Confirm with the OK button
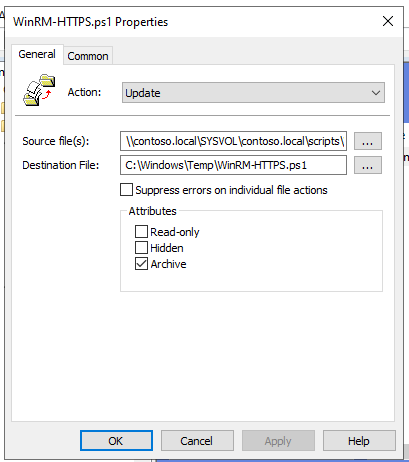 pyautogui.click(x=116, y=441)
